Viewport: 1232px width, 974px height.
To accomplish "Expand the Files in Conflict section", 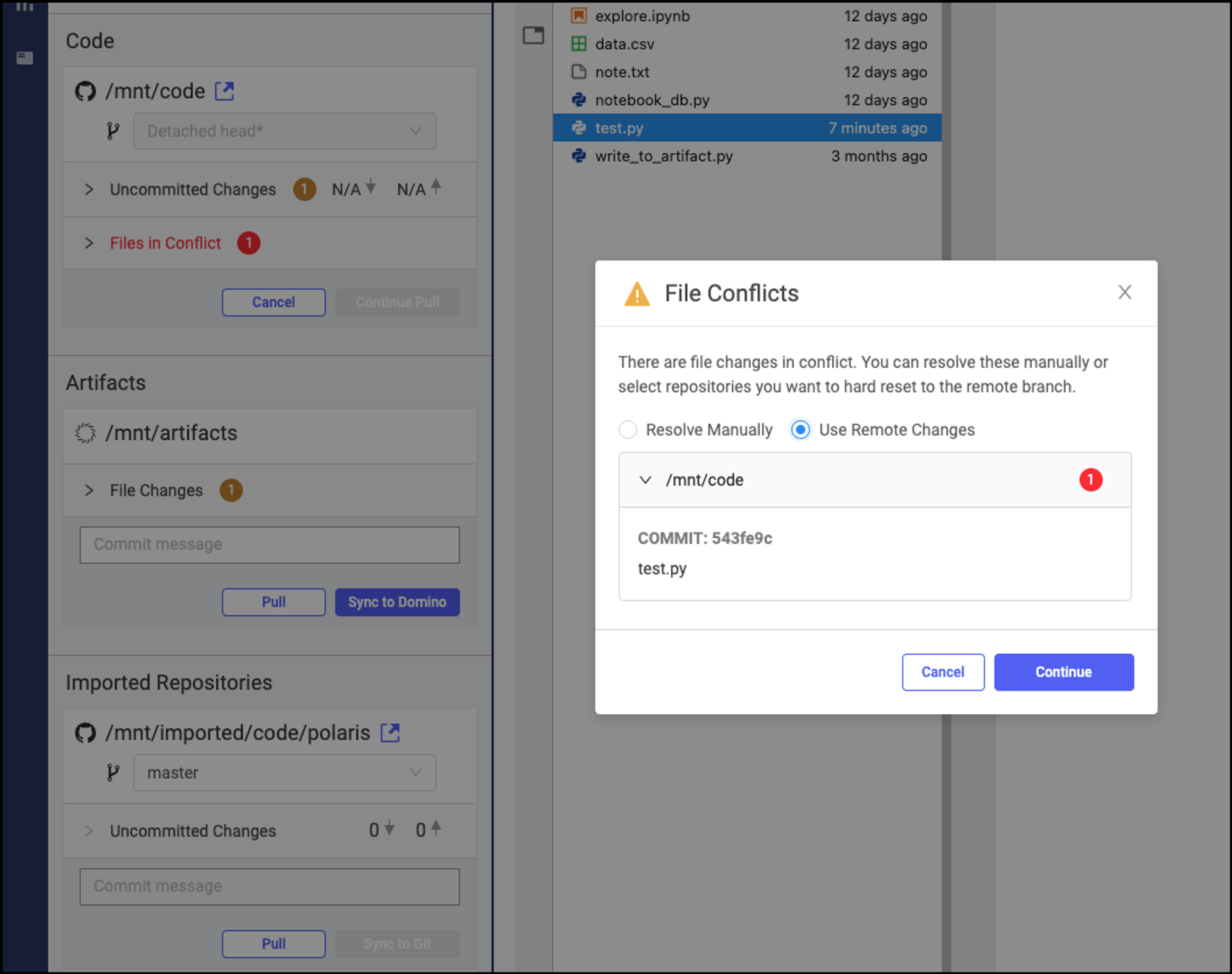I will coord(89,243).
